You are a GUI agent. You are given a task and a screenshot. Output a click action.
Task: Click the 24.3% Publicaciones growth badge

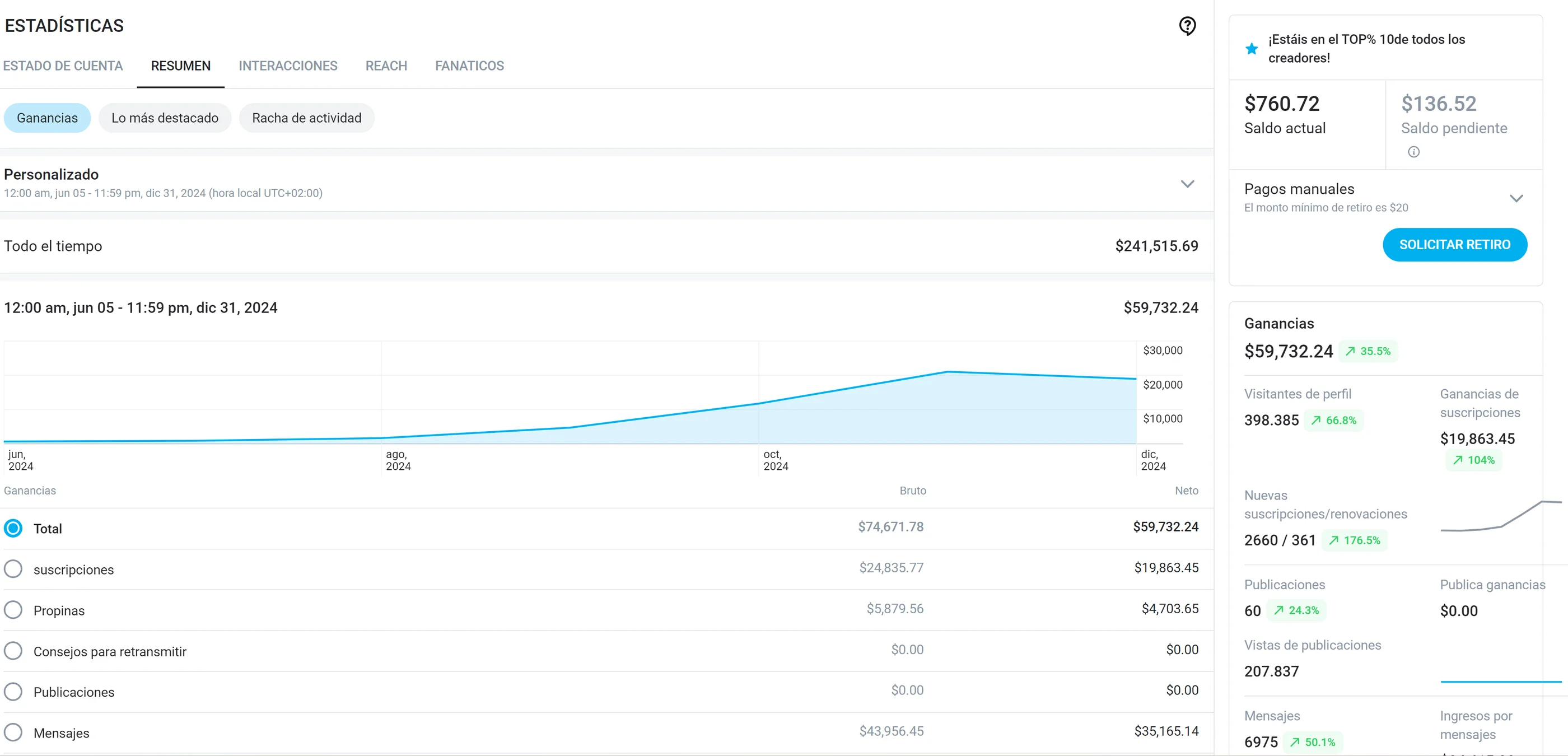click(x=1296, y=610)
